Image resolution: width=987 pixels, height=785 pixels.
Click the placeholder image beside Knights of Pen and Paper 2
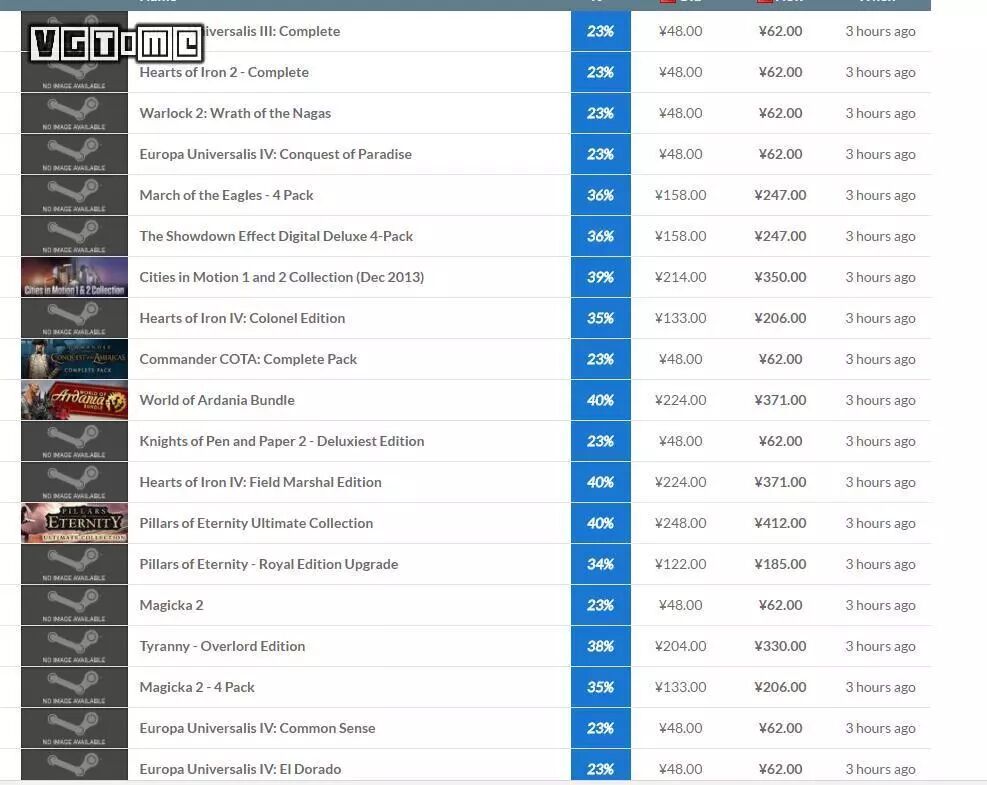coord(74,441)
